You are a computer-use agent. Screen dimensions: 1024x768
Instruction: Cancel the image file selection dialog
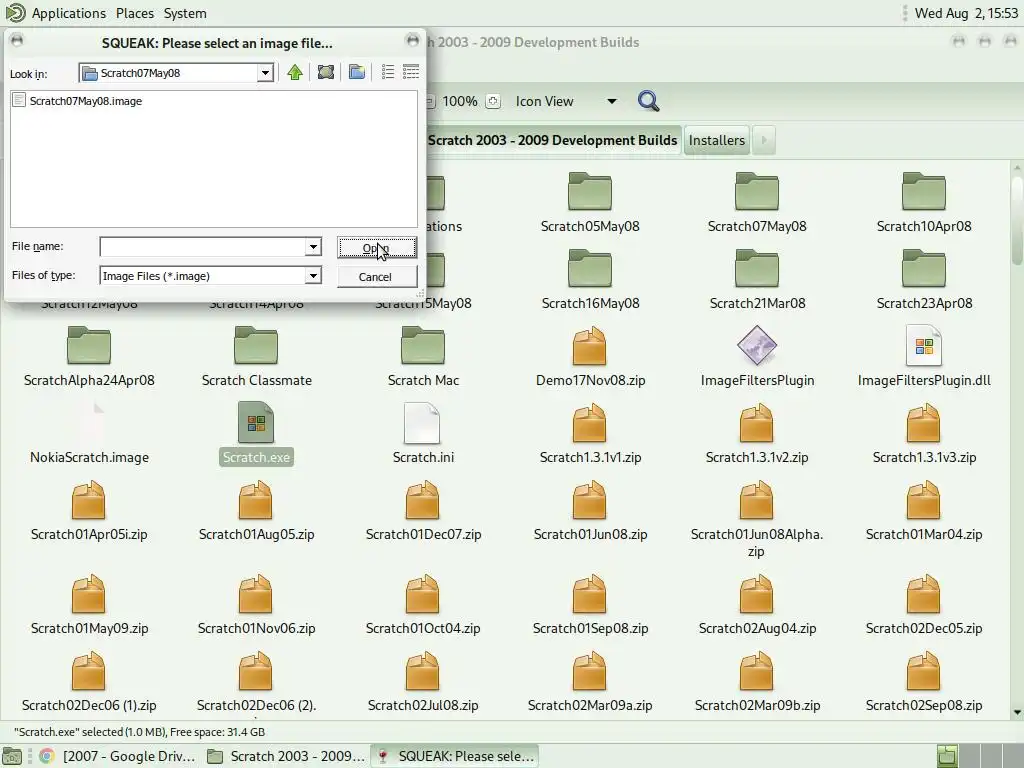coord(376,277)
